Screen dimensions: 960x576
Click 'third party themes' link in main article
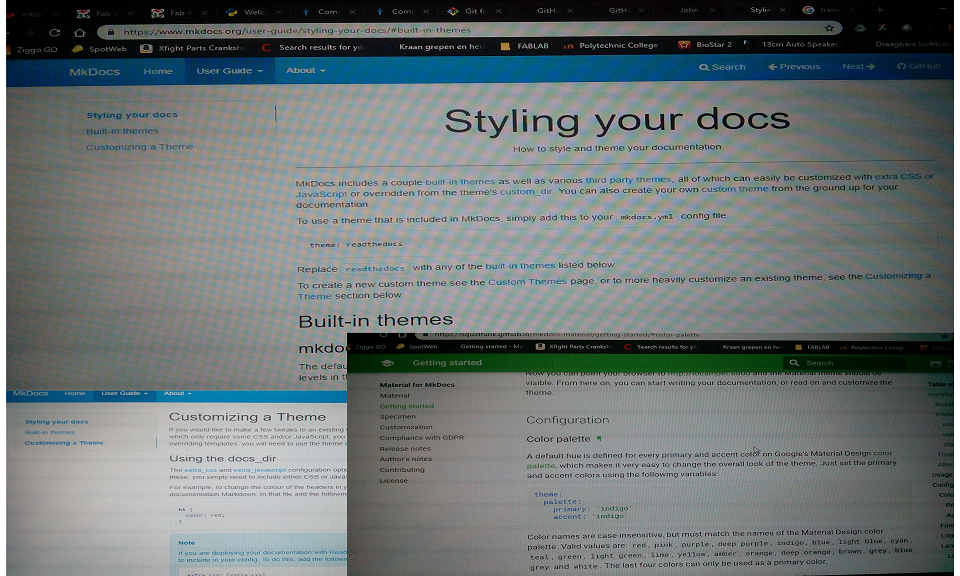tap(628, 180)
